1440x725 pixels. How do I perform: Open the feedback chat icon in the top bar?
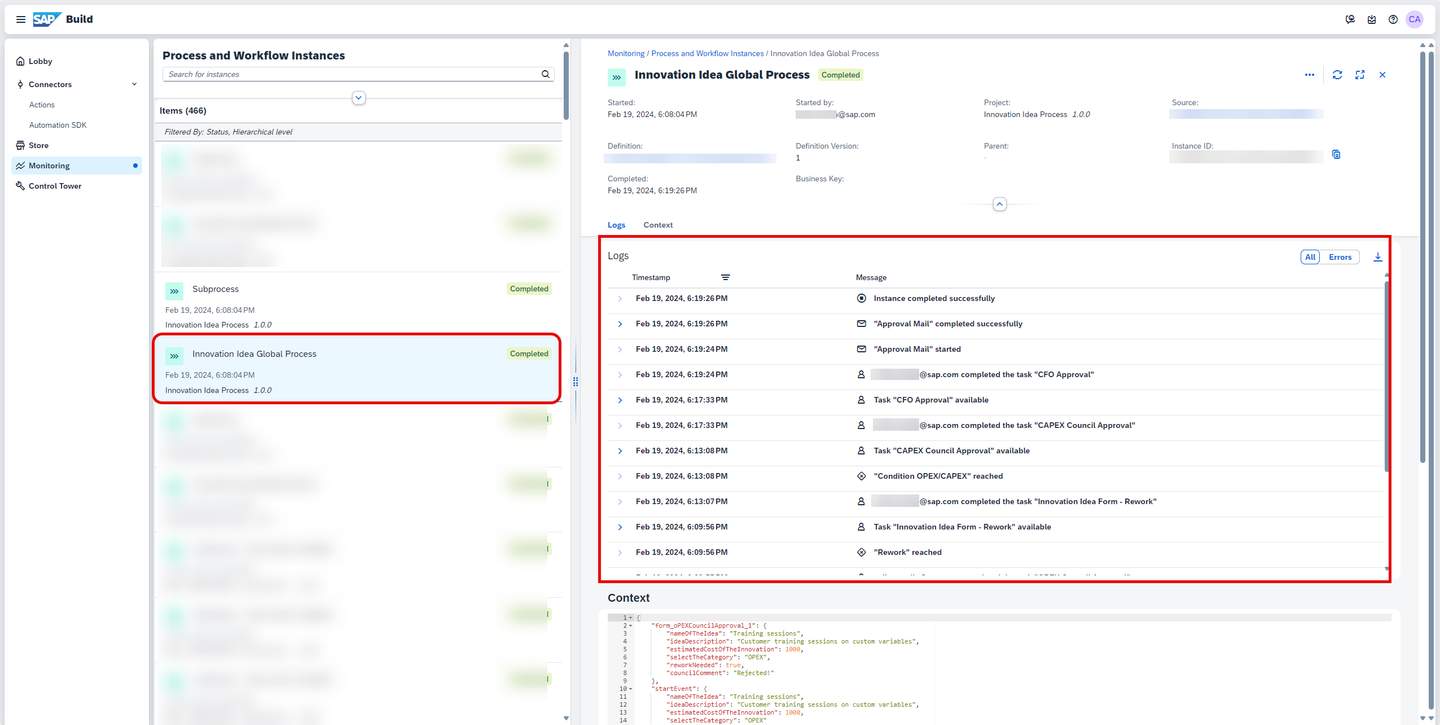click(x=1350, y=19)
